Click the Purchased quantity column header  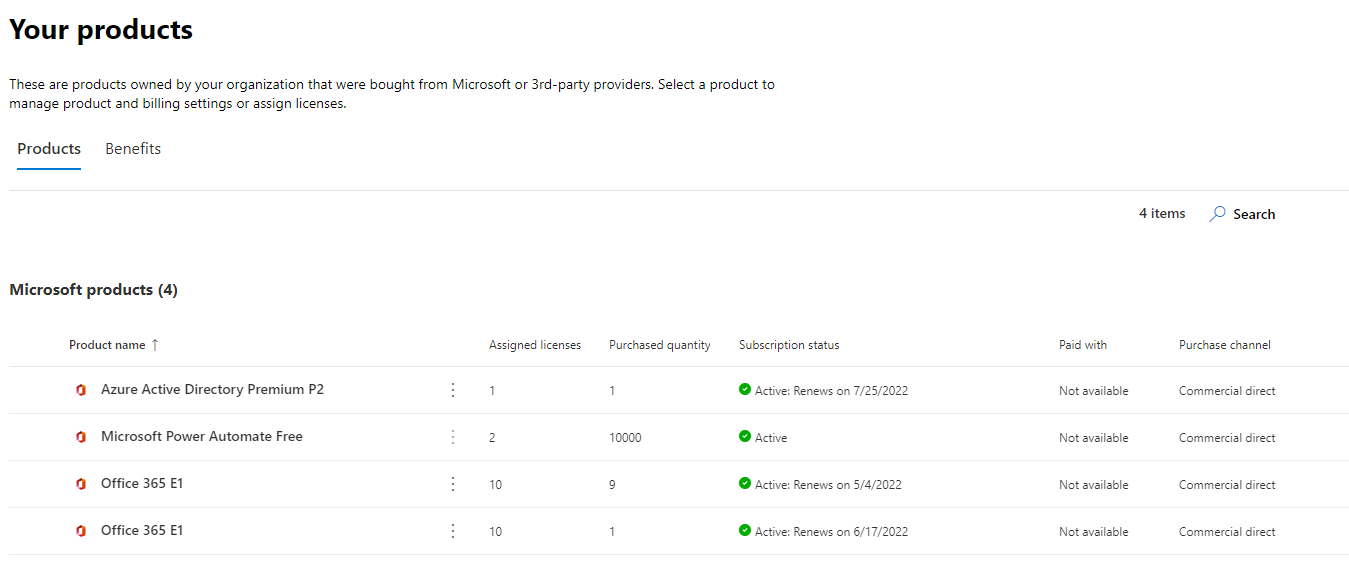659,344
